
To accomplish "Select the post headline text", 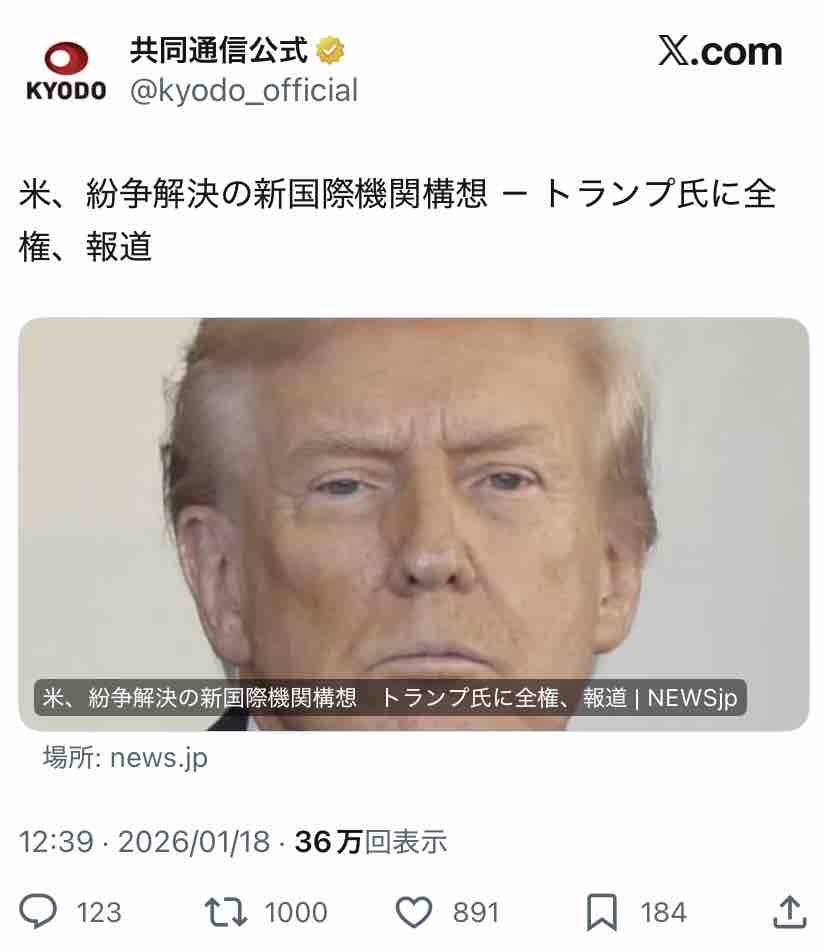I will point(398,220).
